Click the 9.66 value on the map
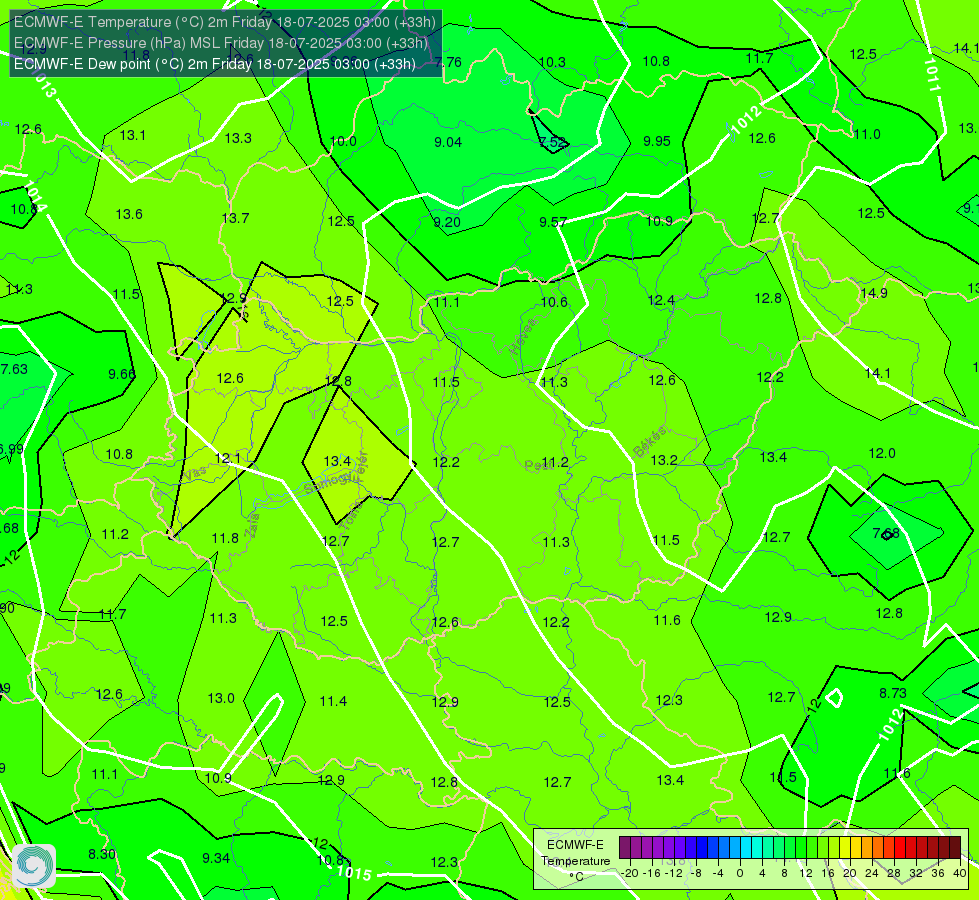Screen dimensions: 979x900 click(x=122, y=374)
